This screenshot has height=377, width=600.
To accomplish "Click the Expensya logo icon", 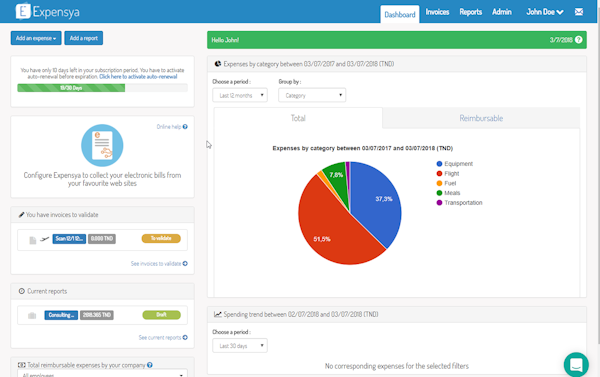I will click(23, 11).
